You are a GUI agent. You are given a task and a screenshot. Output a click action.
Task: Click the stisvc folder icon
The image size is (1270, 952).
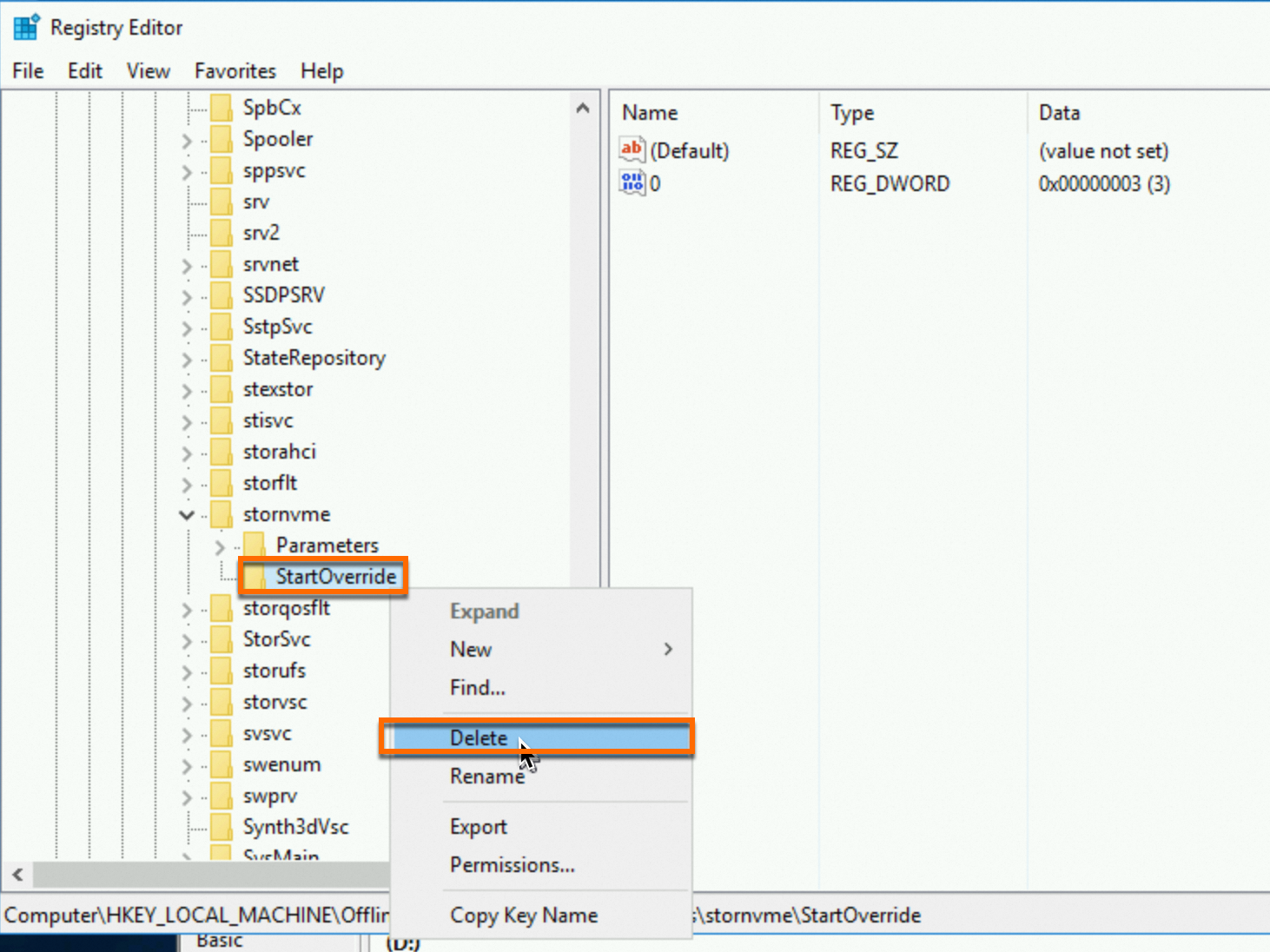pyautogui.click(x=222, y=420)
